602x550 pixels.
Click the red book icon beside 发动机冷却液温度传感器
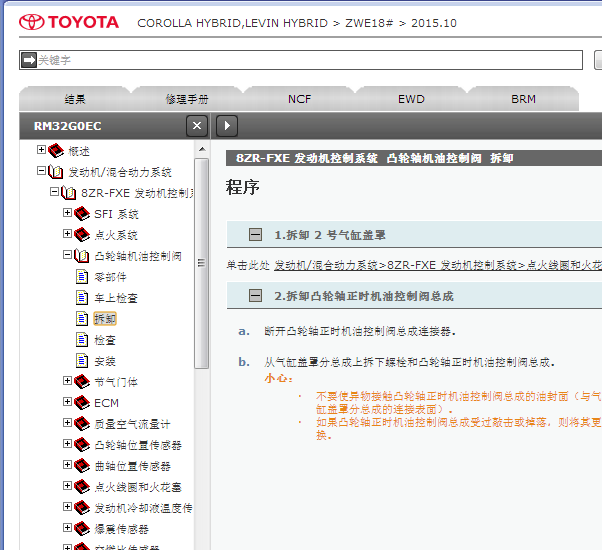pyautogui.click(x=82, y=508)
